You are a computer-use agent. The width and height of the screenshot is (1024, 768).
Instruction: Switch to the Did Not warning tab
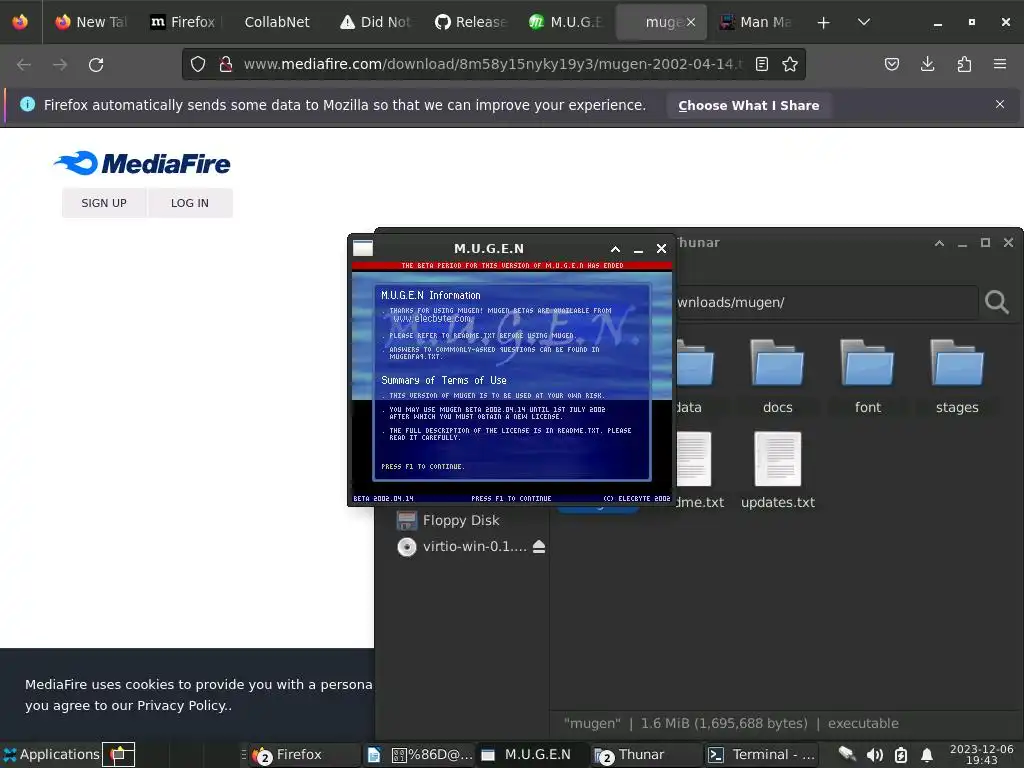click(x=375, y=22)
